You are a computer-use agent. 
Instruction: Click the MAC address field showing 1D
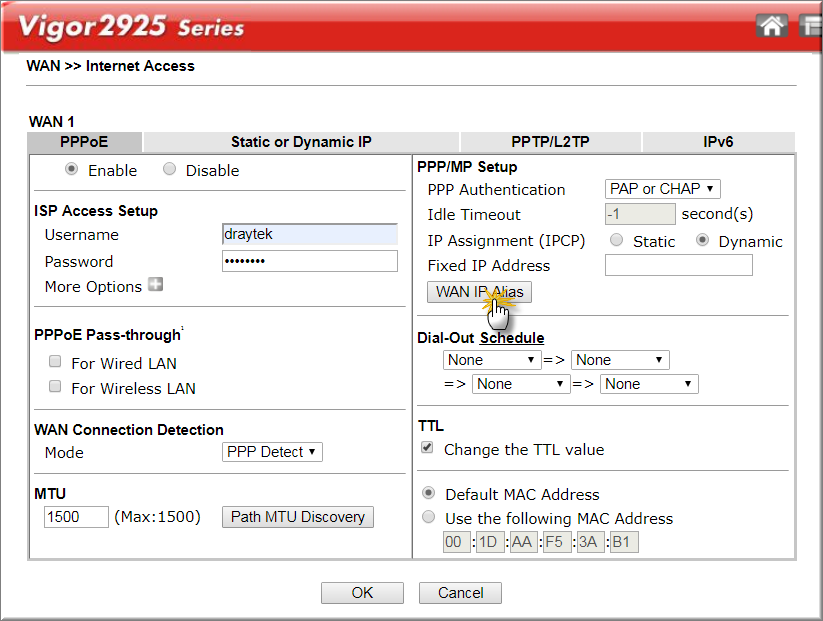tap(490, 542)
